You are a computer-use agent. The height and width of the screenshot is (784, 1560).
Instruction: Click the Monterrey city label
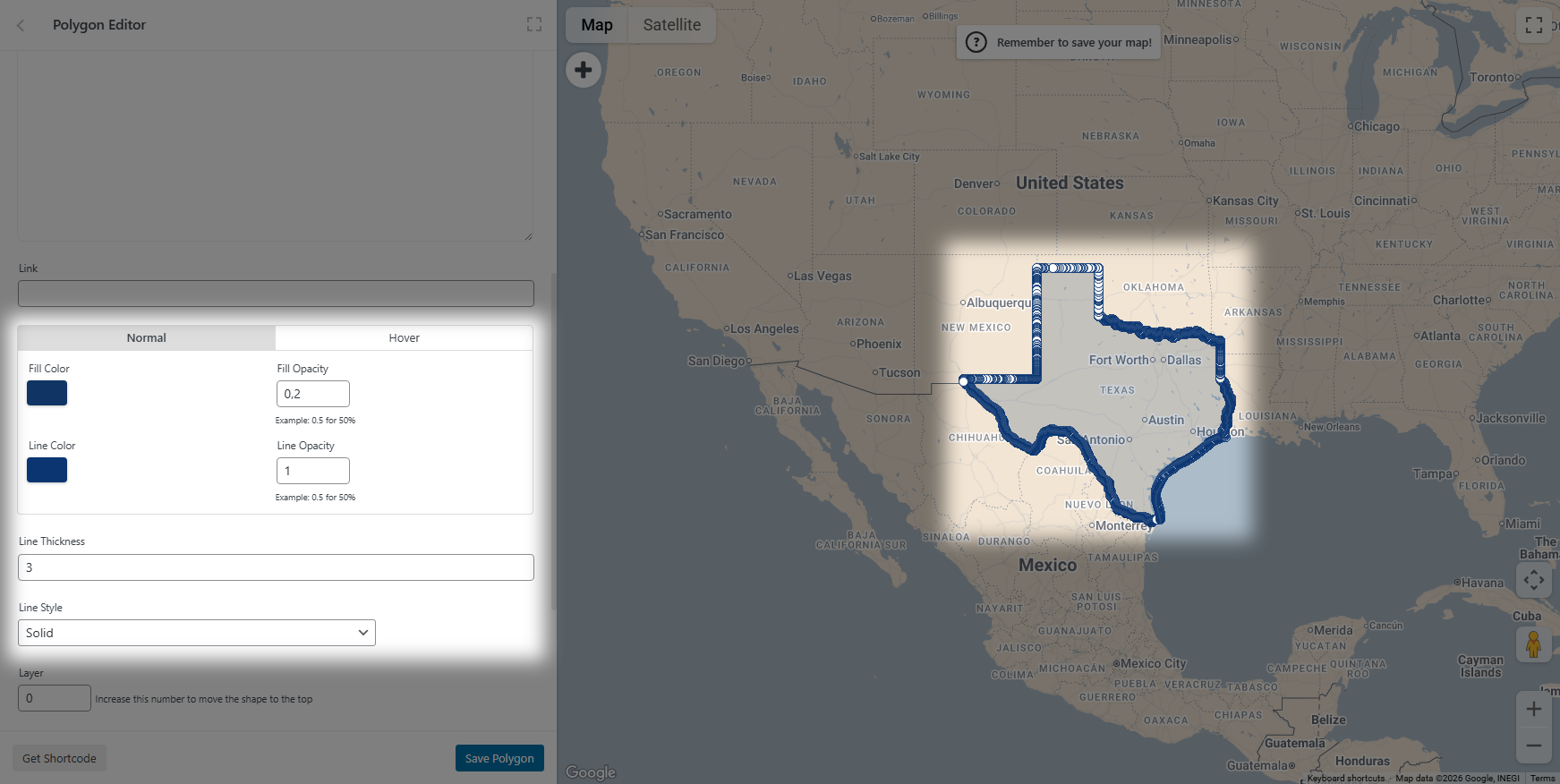(x=1123, y=525)
